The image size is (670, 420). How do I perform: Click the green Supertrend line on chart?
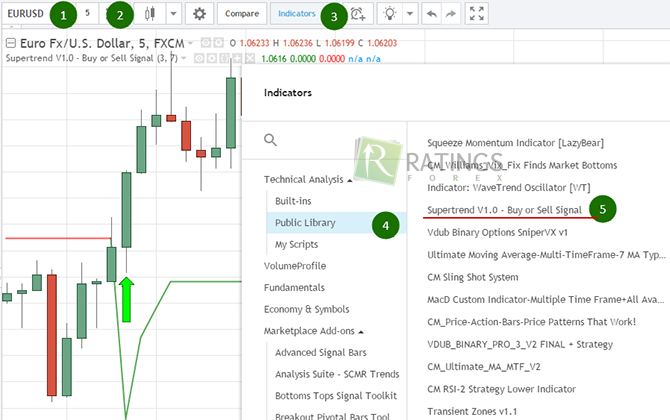point(205,282)
